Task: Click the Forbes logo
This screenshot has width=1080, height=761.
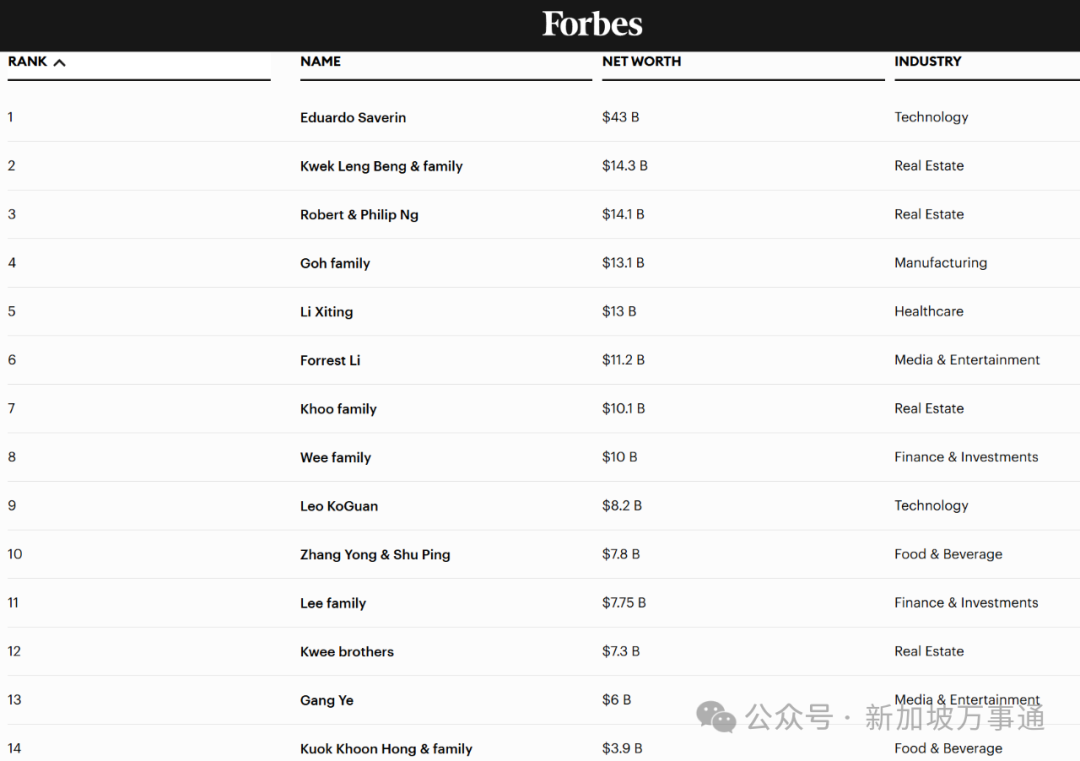Action: point(592,24)
